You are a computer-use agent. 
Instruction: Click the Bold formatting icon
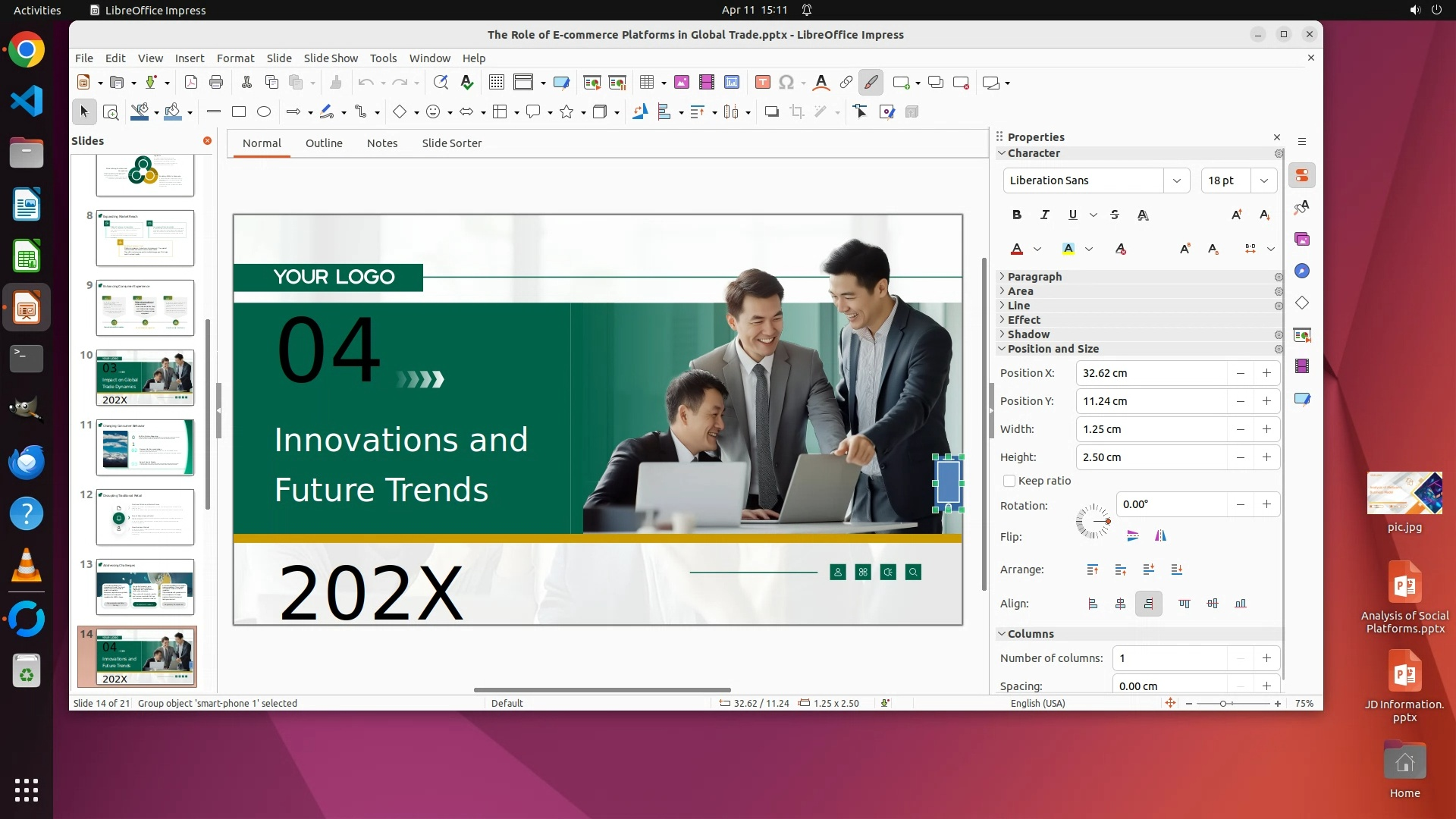(x=1017, y=215)
